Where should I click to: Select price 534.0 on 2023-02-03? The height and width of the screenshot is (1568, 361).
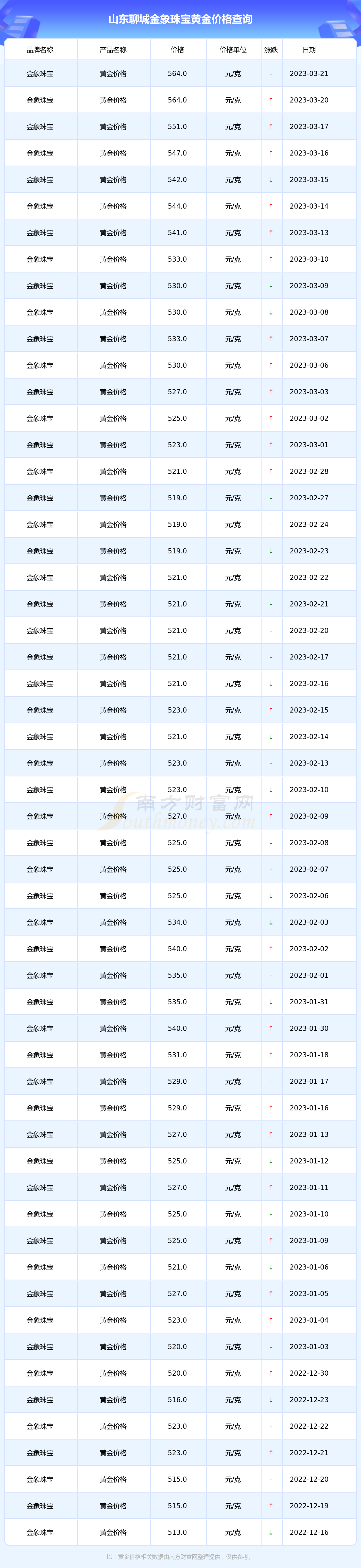tap(177, 923)
